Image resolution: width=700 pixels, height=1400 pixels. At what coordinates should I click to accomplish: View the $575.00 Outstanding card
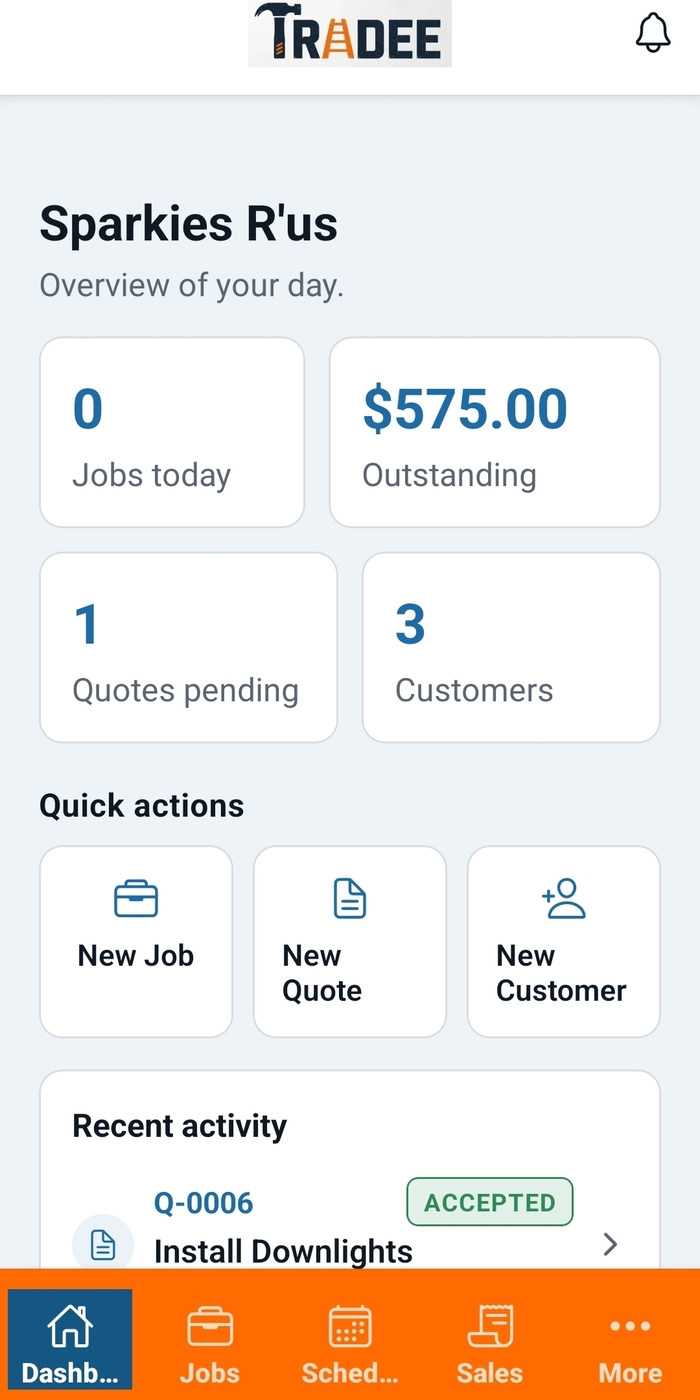point(495,432)
